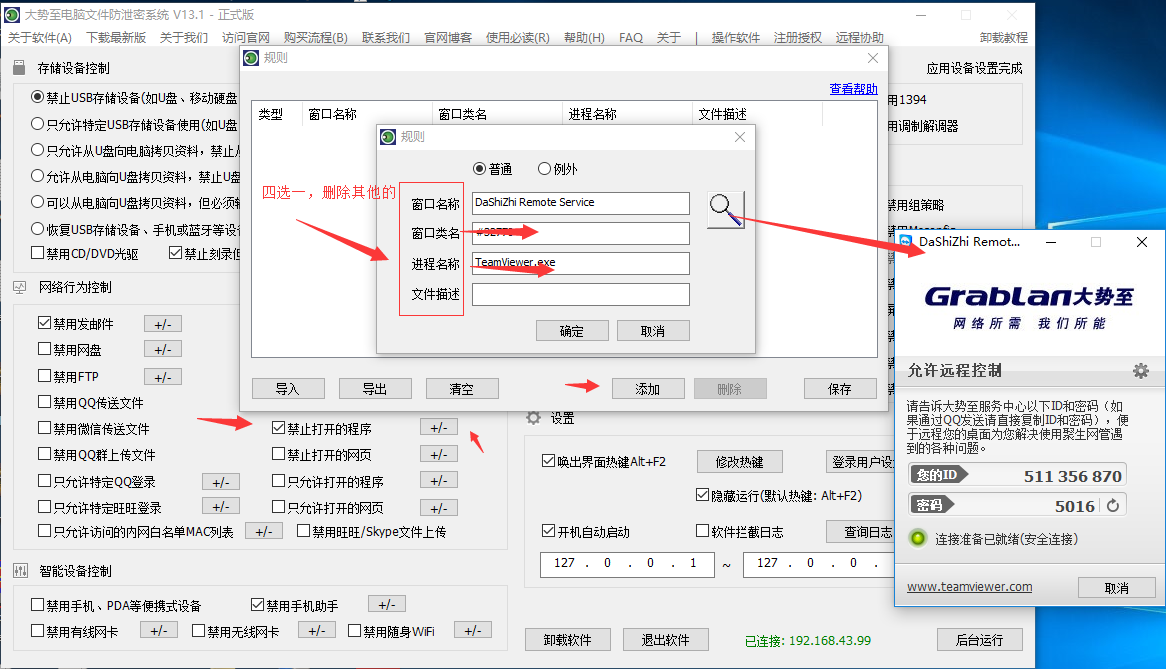Click the 进程名称 column header

coord(593,114)
